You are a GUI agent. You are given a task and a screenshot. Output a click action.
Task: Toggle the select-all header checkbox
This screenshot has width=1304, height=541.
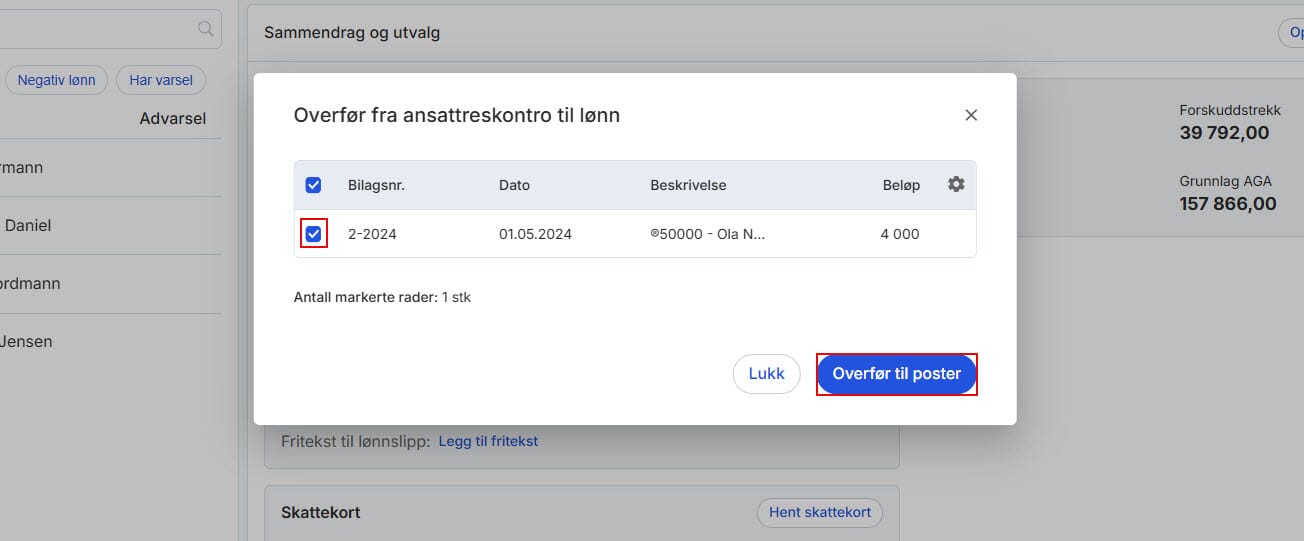tap(313, 185)
